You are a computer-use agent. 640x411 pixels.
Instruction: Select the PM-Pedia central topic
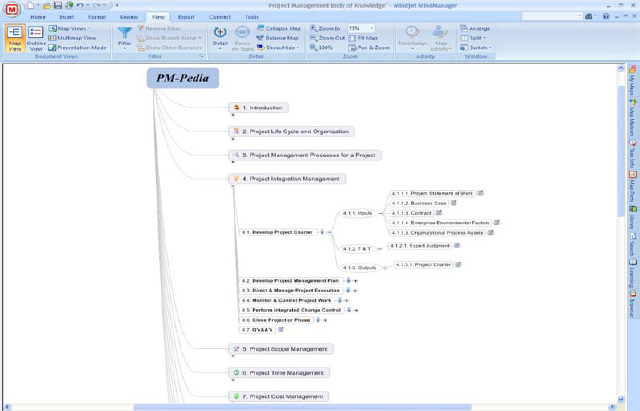tap(183, 78)
